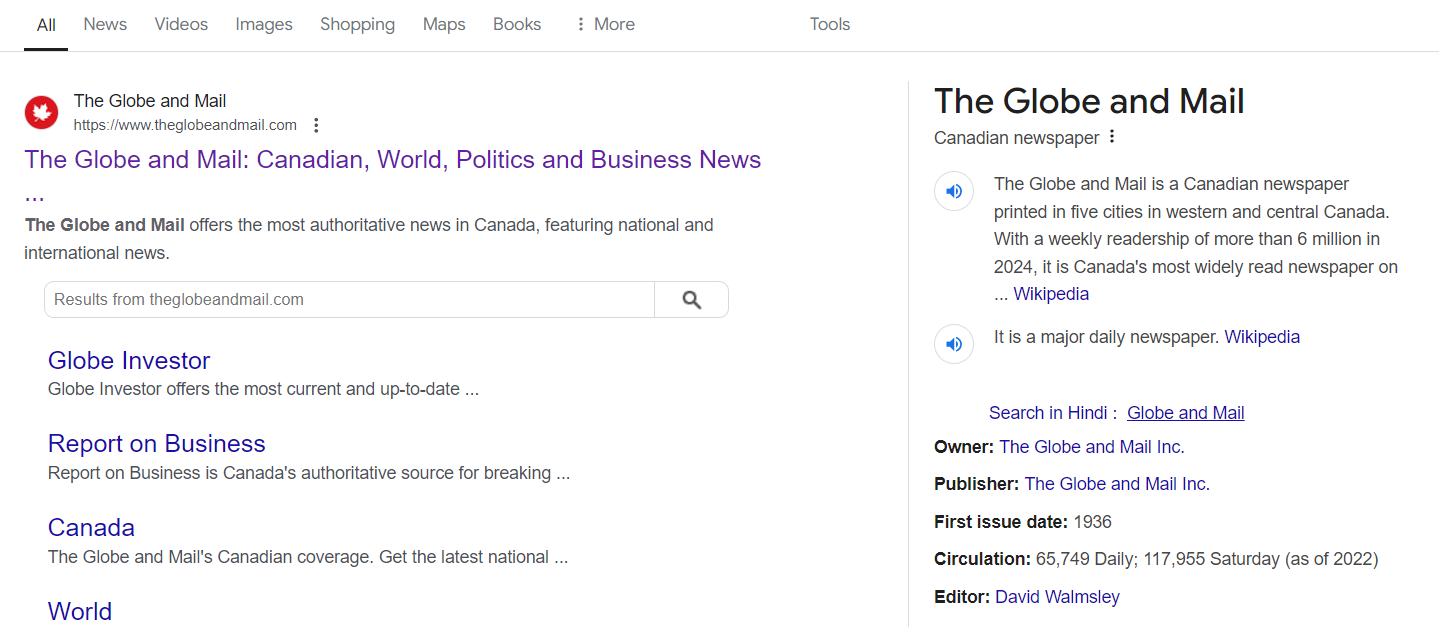Switch to the Videos tab
Screen dimensions: 1439x627
(x=181, y=24)
